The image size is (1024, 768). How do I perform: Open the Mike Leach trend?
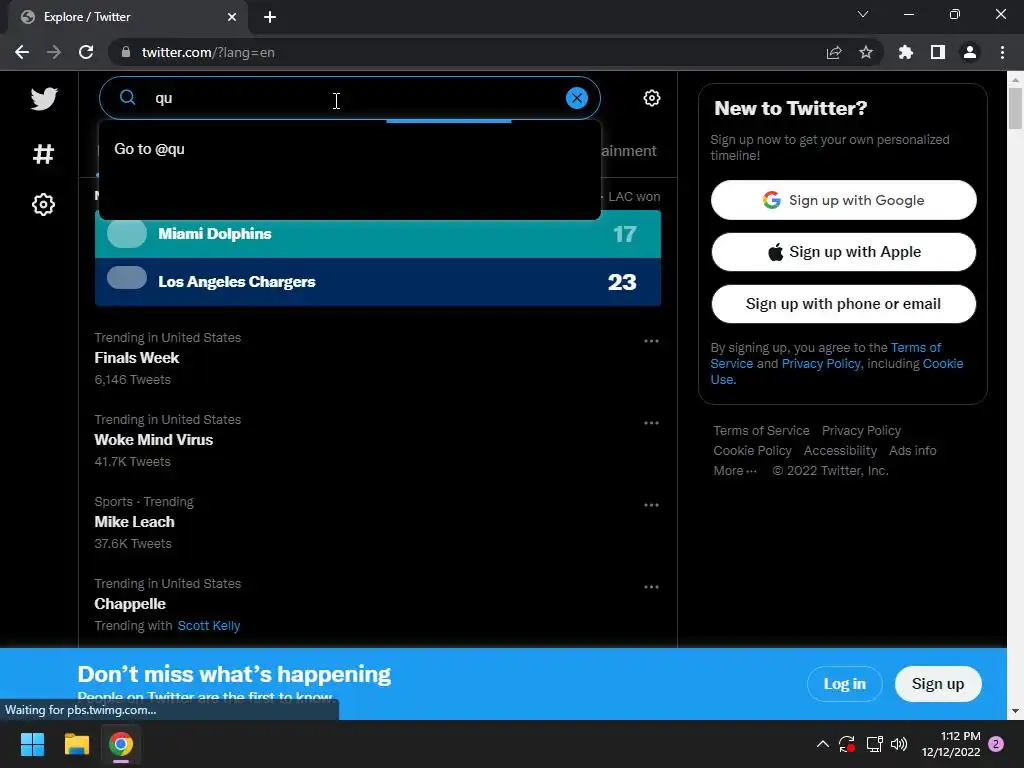click(x=135, y=522)
